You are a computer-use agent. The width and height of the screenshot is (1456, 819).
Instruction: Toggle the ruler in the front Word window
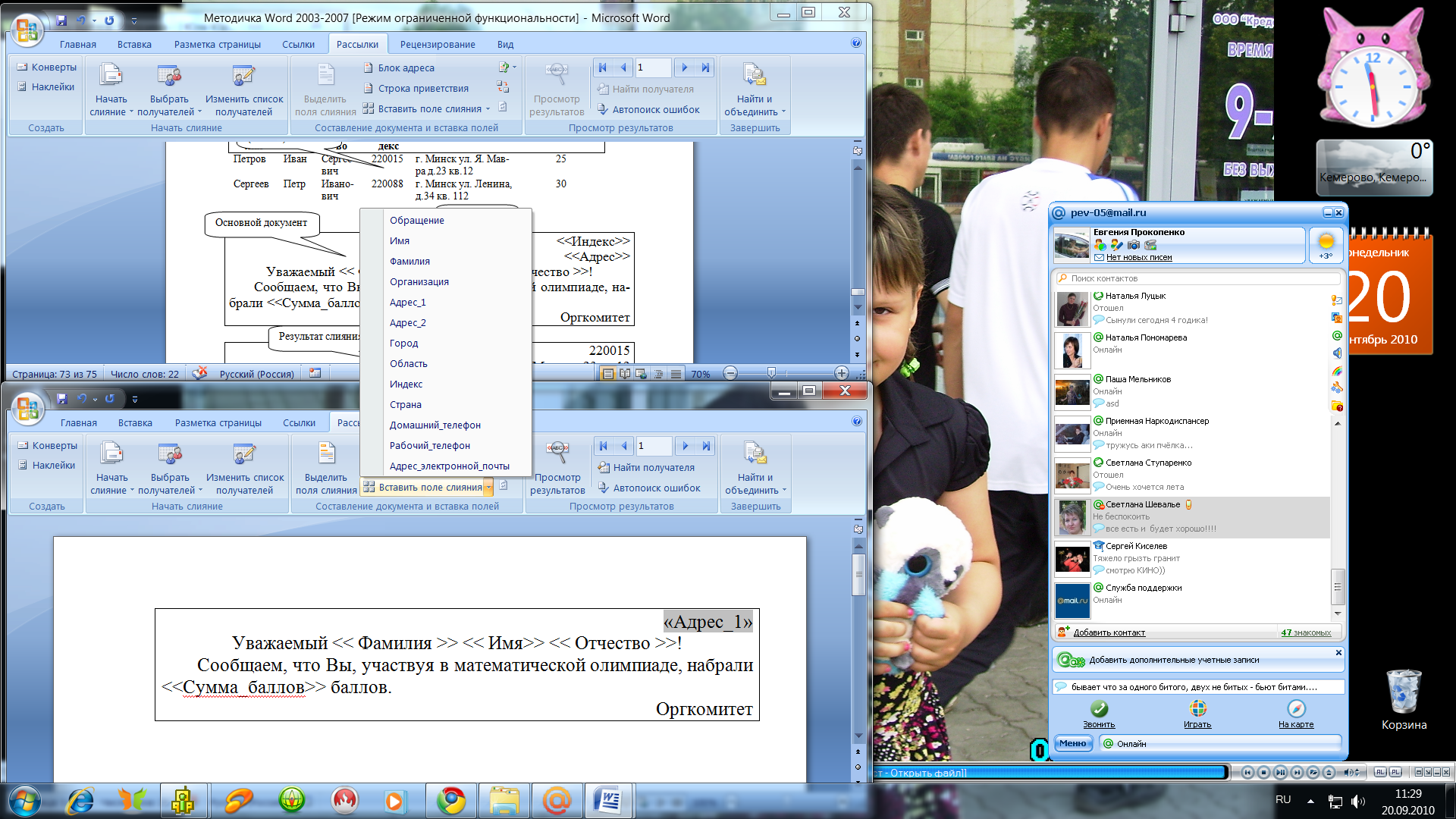tap(858, 529)
